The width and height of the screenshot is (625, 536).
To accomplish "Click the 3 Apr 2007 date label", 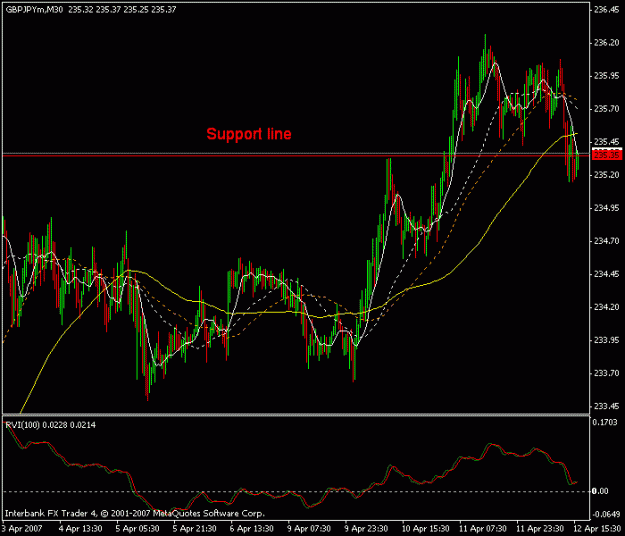I will tap(22, 529).
